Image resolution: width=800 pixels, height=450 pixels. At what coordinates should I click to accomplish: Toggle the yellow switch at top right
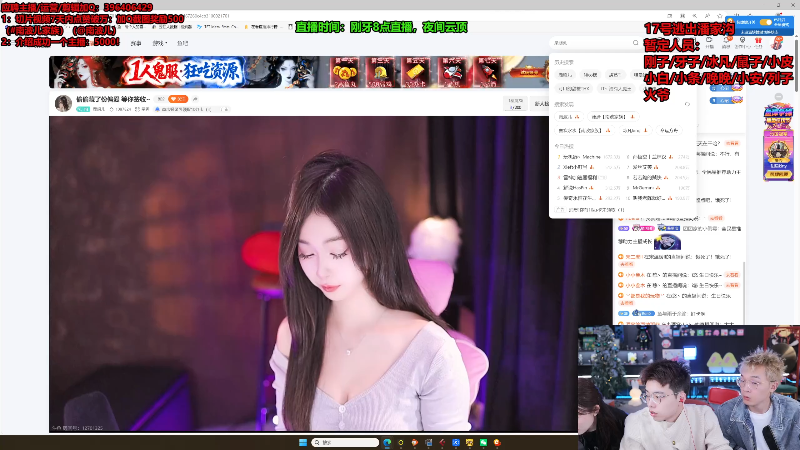pos(765,22)
